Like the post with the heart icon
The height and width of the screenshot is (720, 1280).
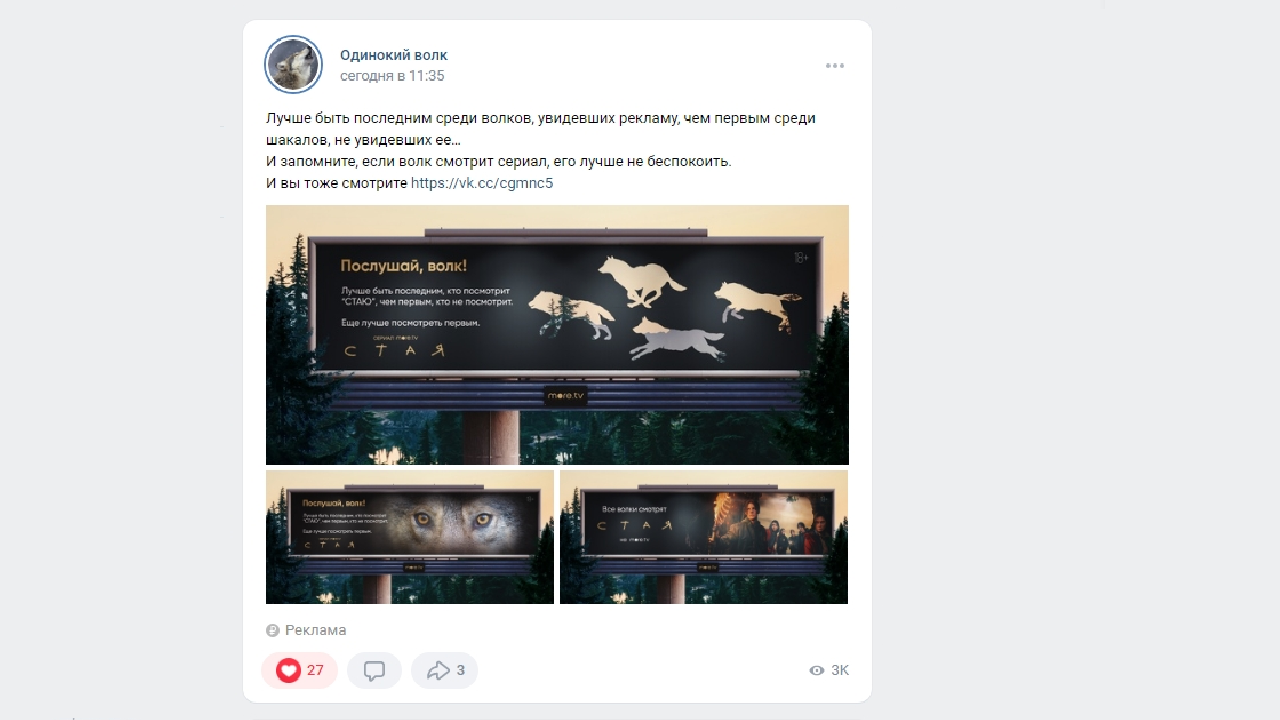coord(289,670)
